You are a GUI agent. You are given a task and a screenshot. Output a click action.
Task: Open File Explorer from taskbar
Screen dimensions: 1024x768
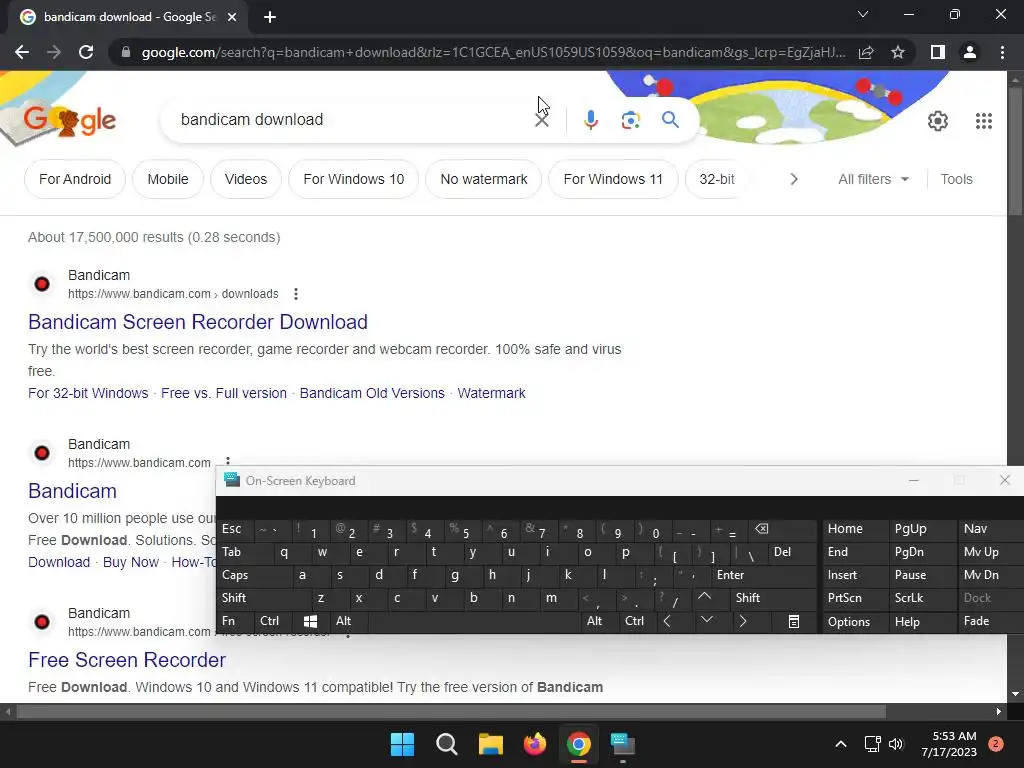pos(490,744)
